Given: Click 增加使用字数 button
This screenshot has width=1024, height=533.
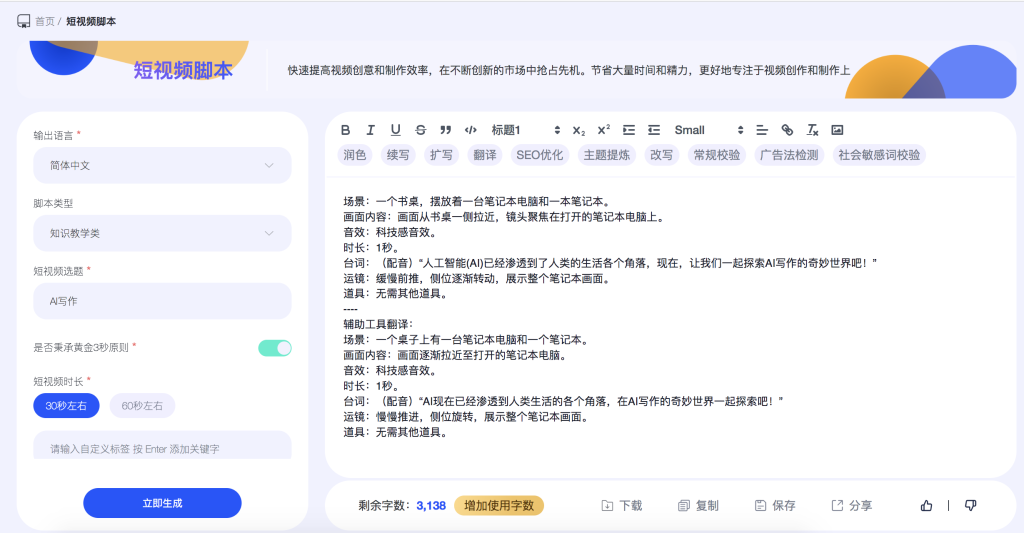Looking at the screenshot, I should click(499, 506).
